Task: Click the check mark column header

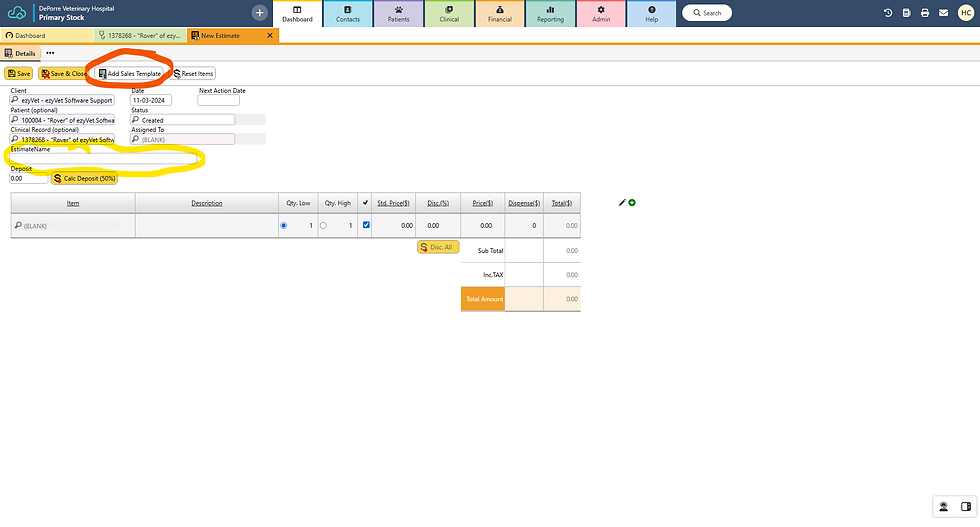Action: (x=366, y=203)
